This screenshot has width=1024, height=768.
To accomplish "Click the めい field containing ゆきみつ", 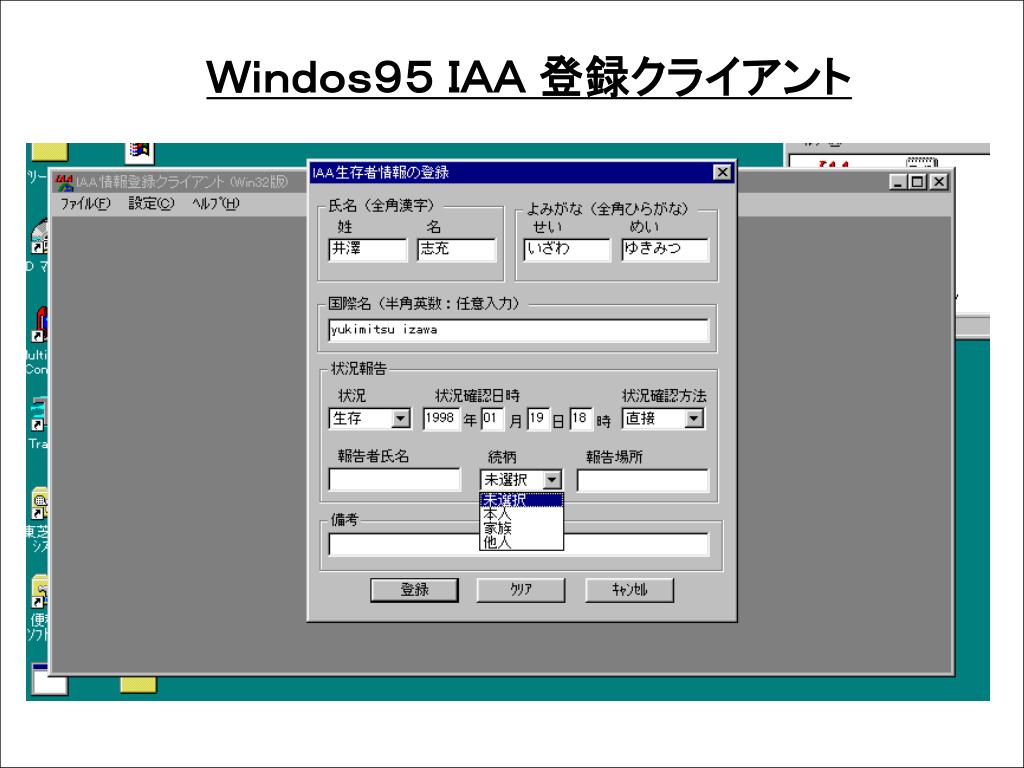I will (665, 249).
